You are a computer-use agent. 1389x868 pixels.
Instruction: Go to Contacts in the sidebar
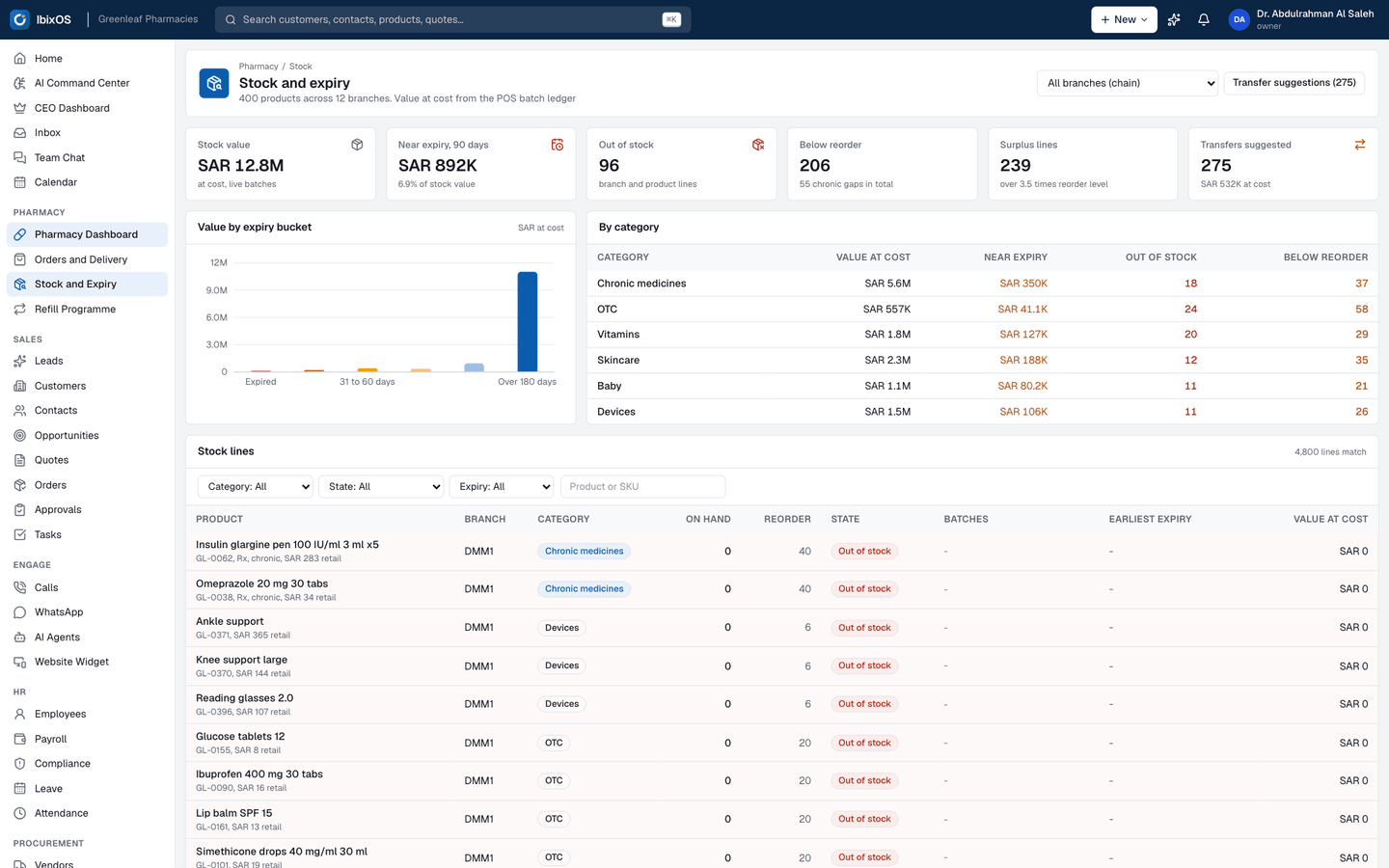pos(87,411)
